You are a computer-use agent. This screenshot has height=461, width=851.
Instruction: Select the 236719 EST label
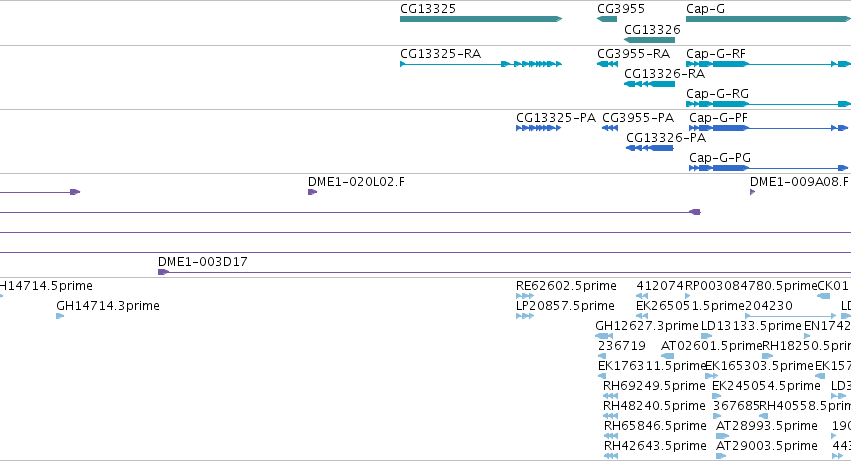click(x=622, y=346)
